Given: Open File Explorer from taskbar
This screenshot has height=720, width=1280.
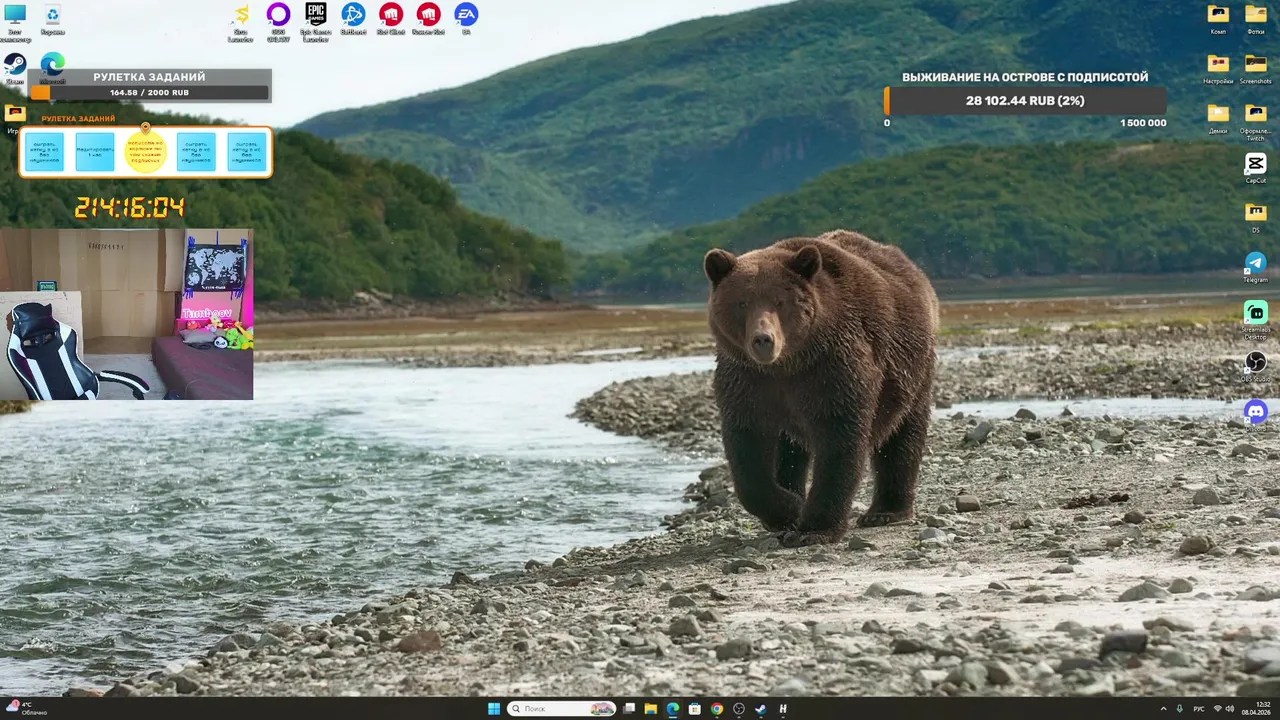Looking at the screenshot, I should pyautogui.click(x=651, y=709).
